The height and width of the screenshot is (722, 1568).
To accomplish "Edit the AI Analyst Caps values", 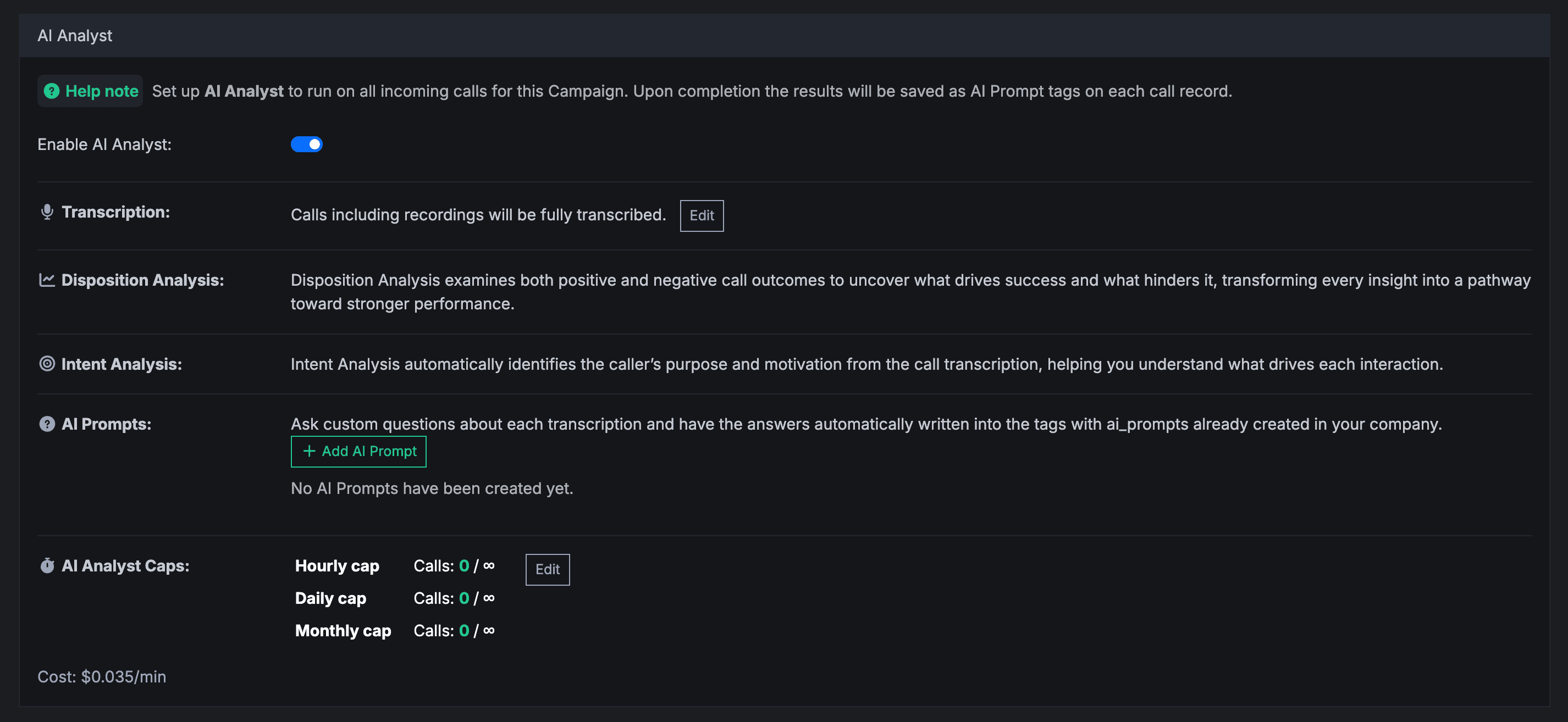I will click(546, 569).
